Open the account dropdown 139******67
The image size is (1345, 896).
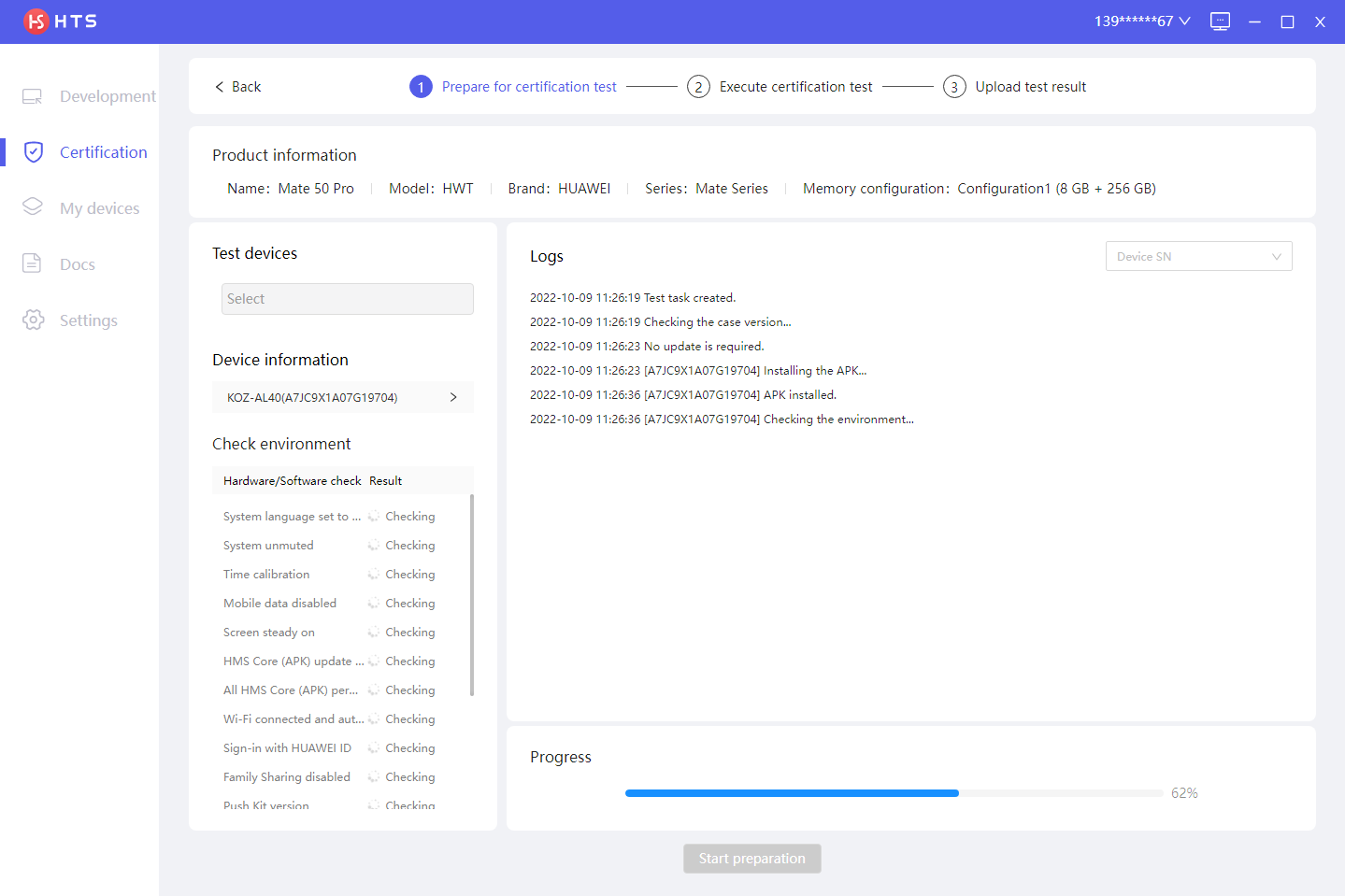(x=1142, y=21)
